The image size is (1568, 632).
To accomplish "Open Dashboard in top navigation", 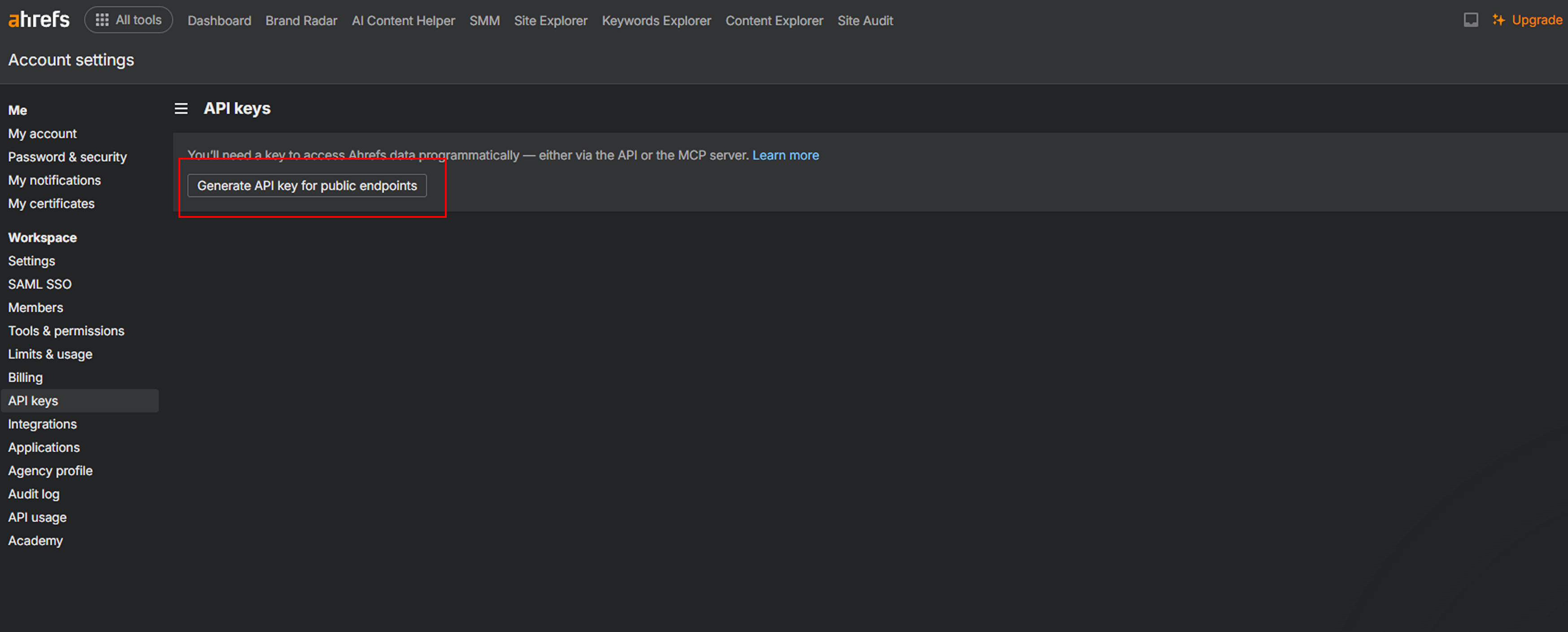I will [219, 21].
